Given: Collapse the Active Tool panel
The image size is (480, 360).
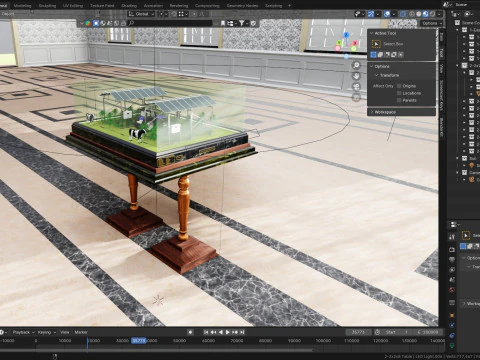Looking at the screenshot, I should (372, 33).
